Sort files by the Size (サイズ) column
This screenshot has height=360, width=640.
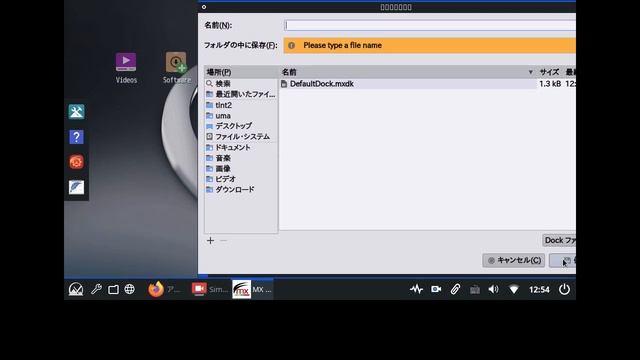(x=549, y=72)
